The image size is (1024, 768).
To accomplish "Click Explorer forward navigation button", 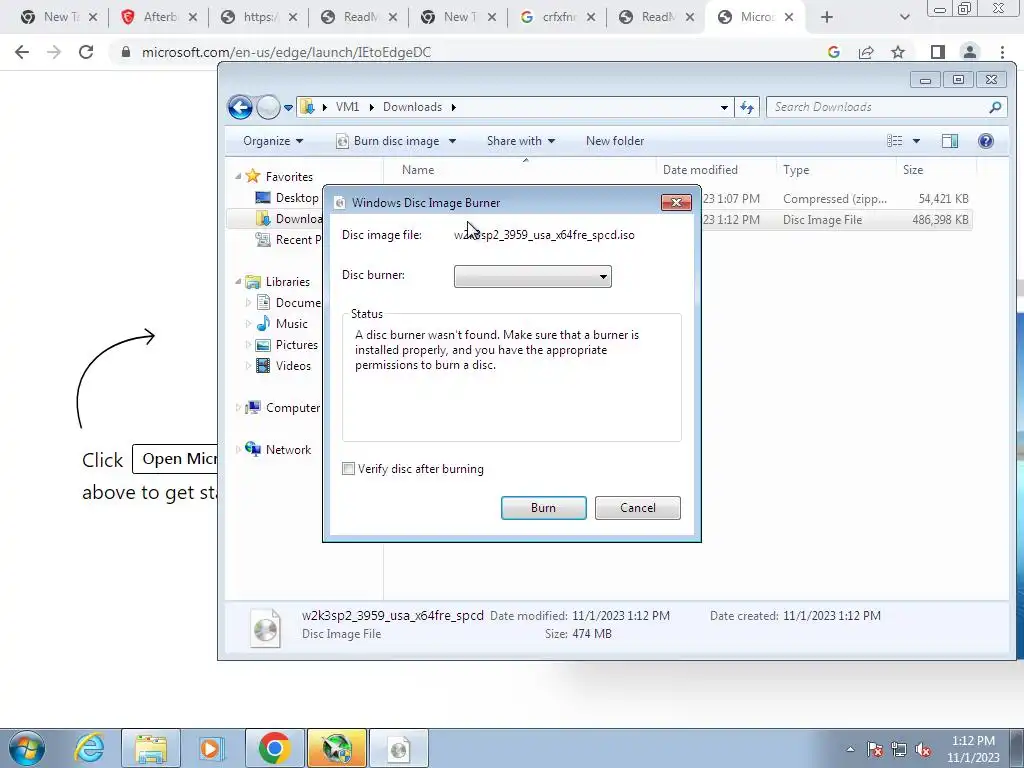I will coord(268,107).
